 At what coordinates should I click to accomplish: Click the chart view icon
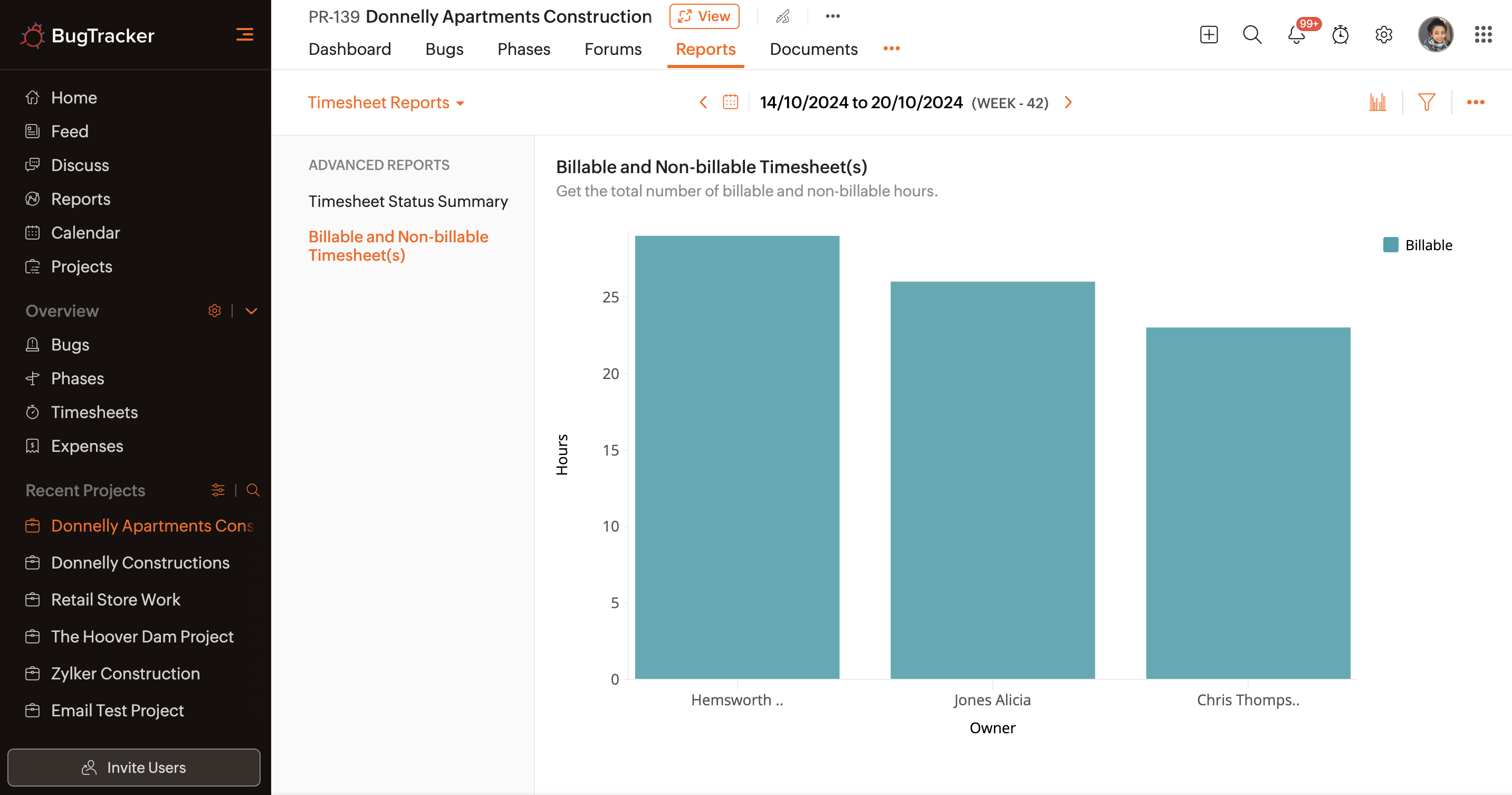tap(1377, 102)
